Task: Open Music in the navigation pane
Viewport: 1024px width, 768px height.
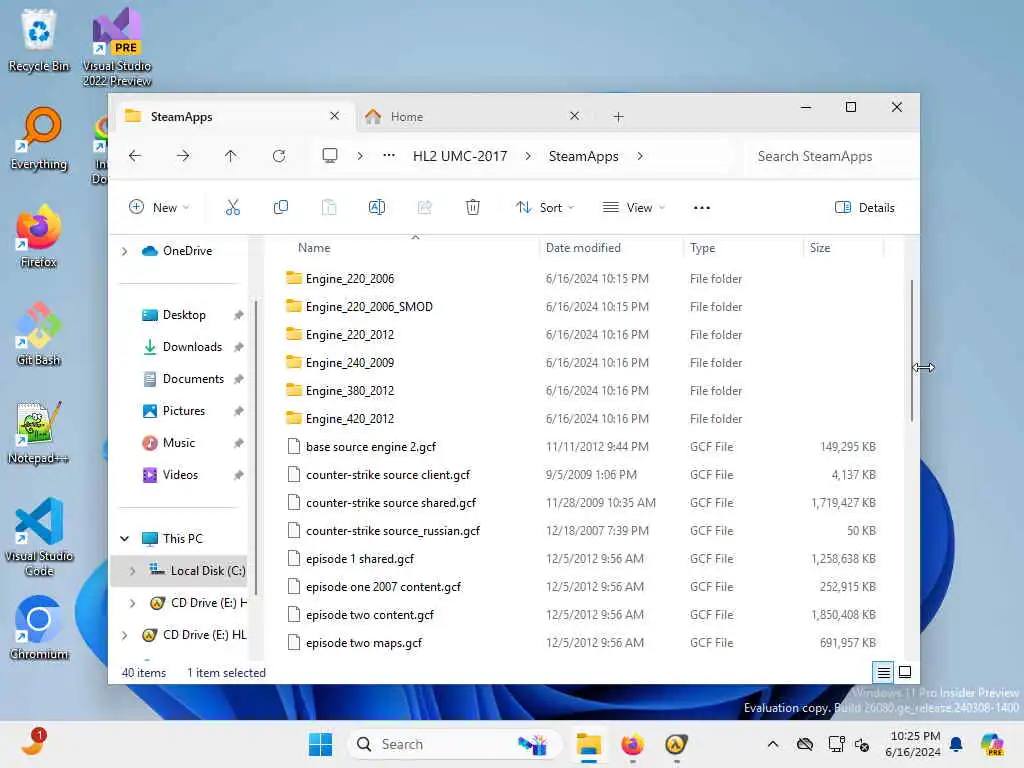Action: point(178,443)
